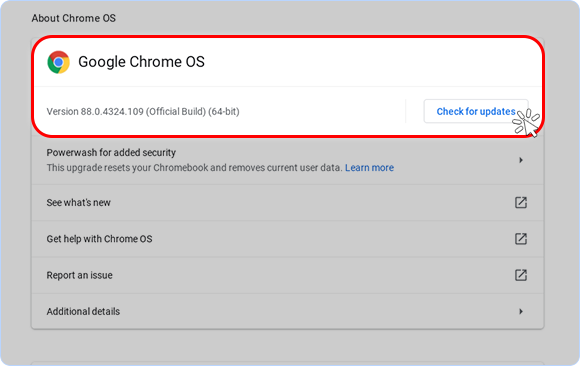Click the external-link icon beside See what's new
The height and width of the screenshot is (366, 580).
pyautogui.click(x=521, y=202)
